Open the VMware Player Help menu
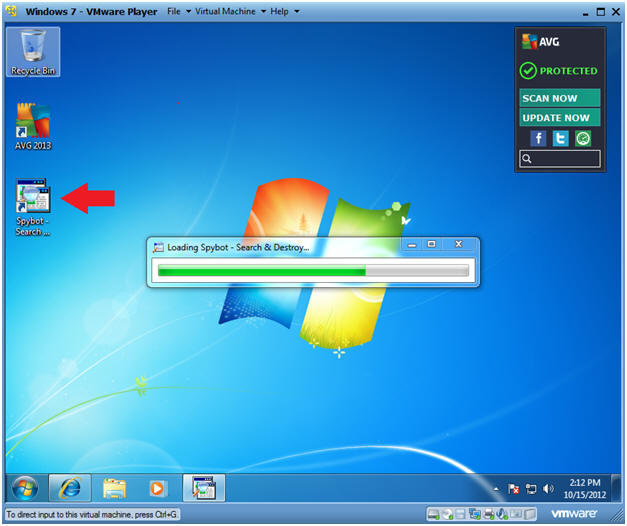627x526 pixels. coord(284,12)
